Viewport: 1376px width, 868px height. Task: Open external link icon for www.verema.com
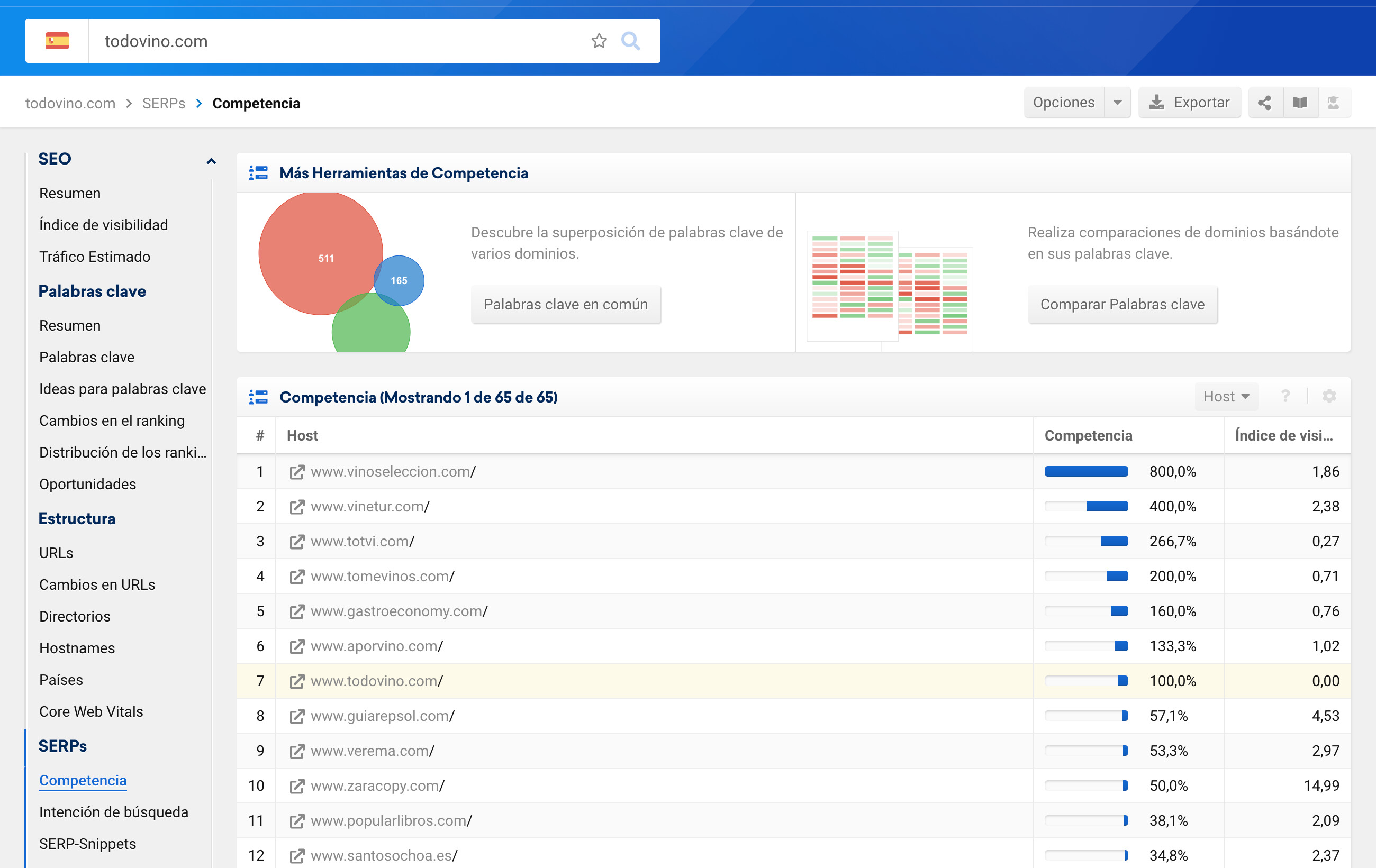tap(296, 752)
